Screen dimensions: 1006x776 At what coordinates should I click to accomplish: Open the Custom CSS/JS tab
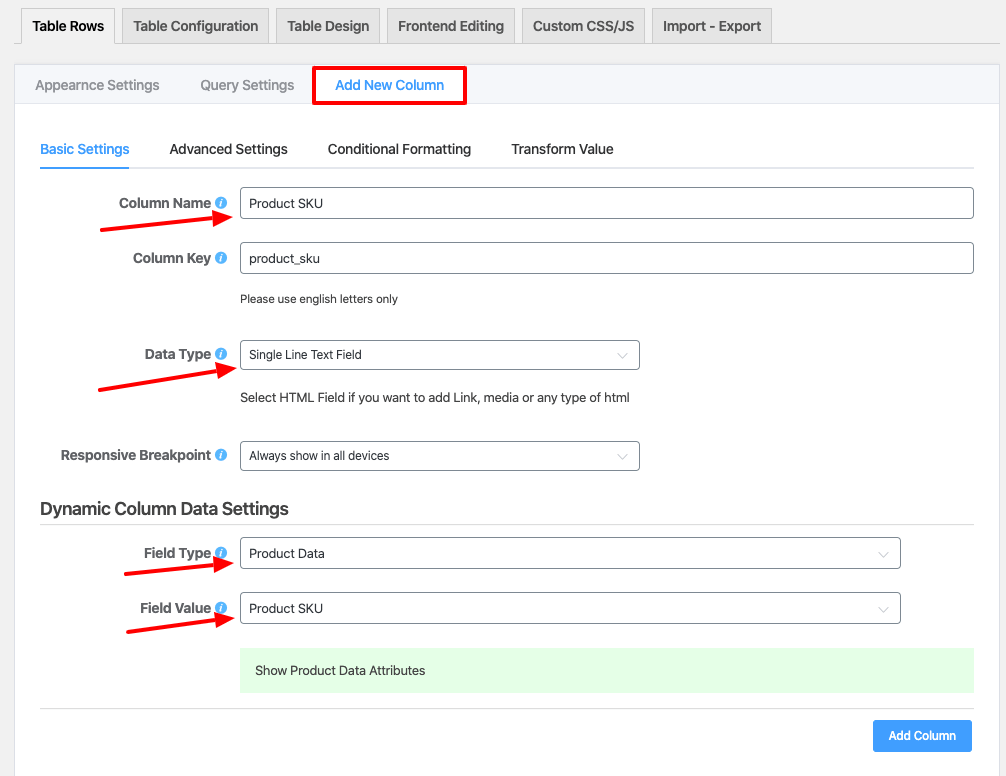point(583,26)
